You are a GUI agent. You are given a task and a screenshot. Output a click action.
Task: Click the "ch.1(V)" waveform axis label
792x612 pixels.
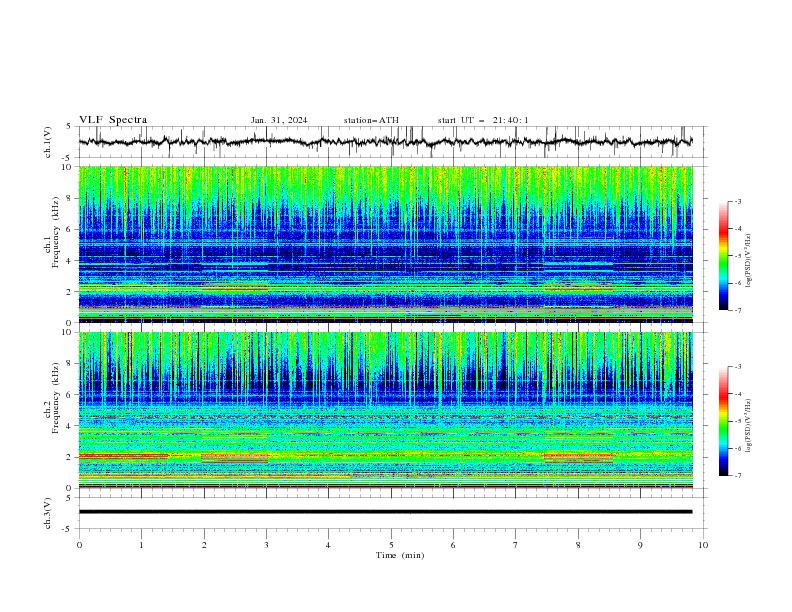[x=48, y=142]
